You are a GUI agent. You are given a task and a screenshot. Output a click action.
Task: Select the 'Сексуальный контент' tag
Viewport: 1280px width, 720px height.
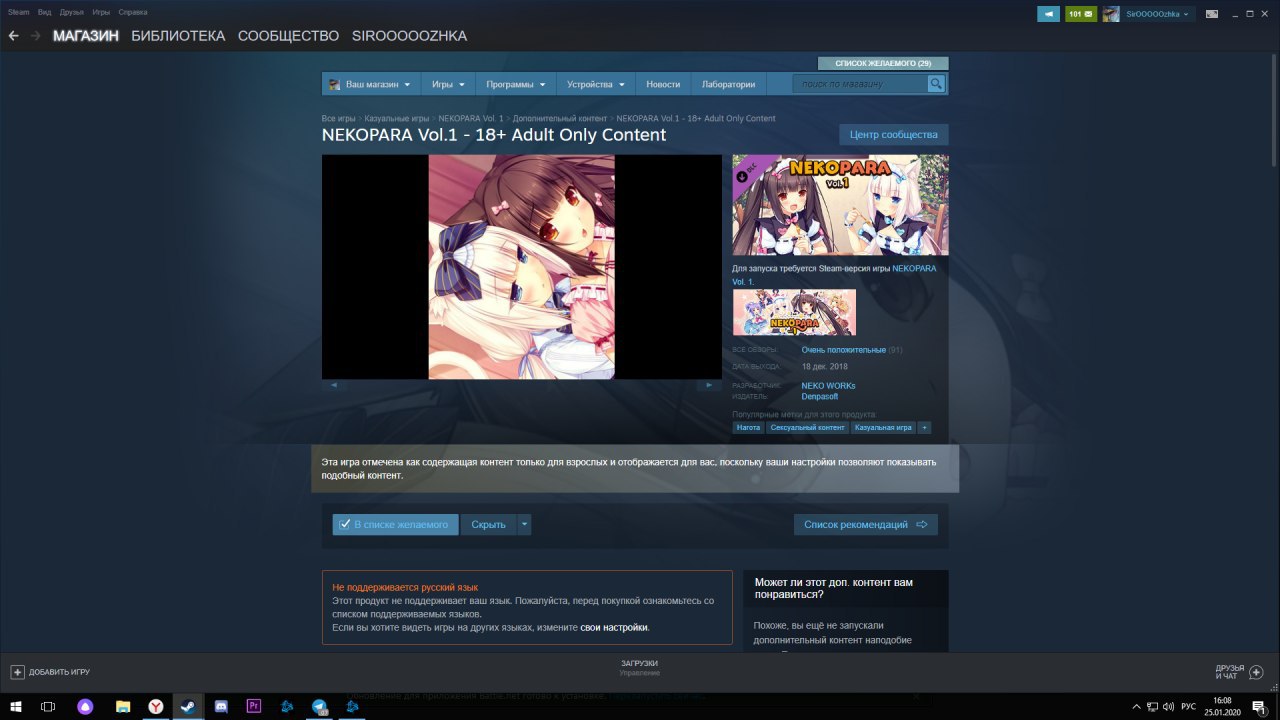(807, 427)
